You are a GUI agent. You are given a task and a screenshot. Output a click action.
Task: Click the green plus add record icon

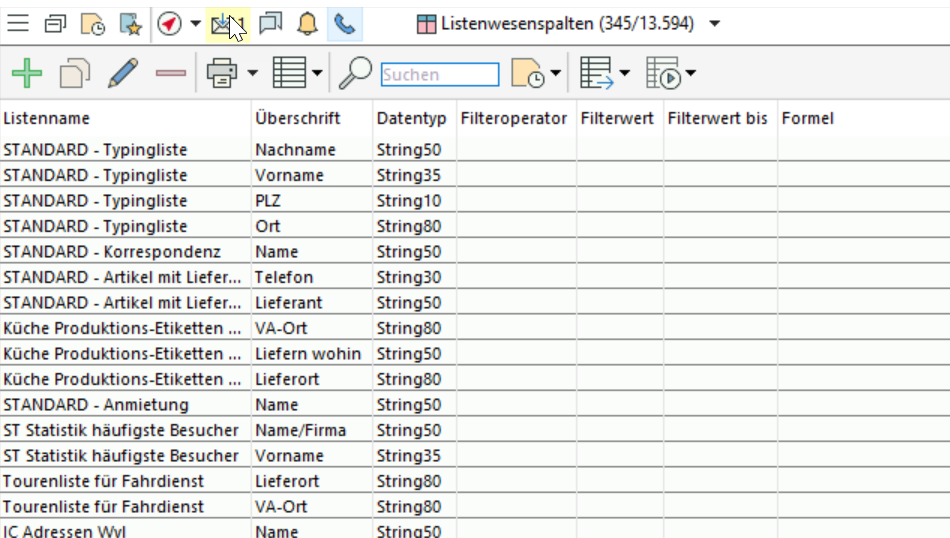point(27,73)
